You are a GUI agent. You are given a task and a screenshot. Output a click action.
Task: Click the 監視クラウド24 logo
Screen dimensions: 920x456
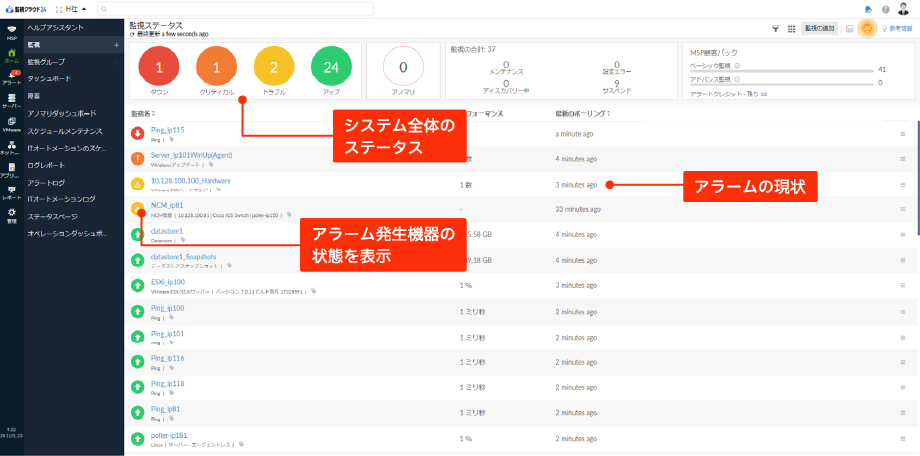[x=26, y=9]
